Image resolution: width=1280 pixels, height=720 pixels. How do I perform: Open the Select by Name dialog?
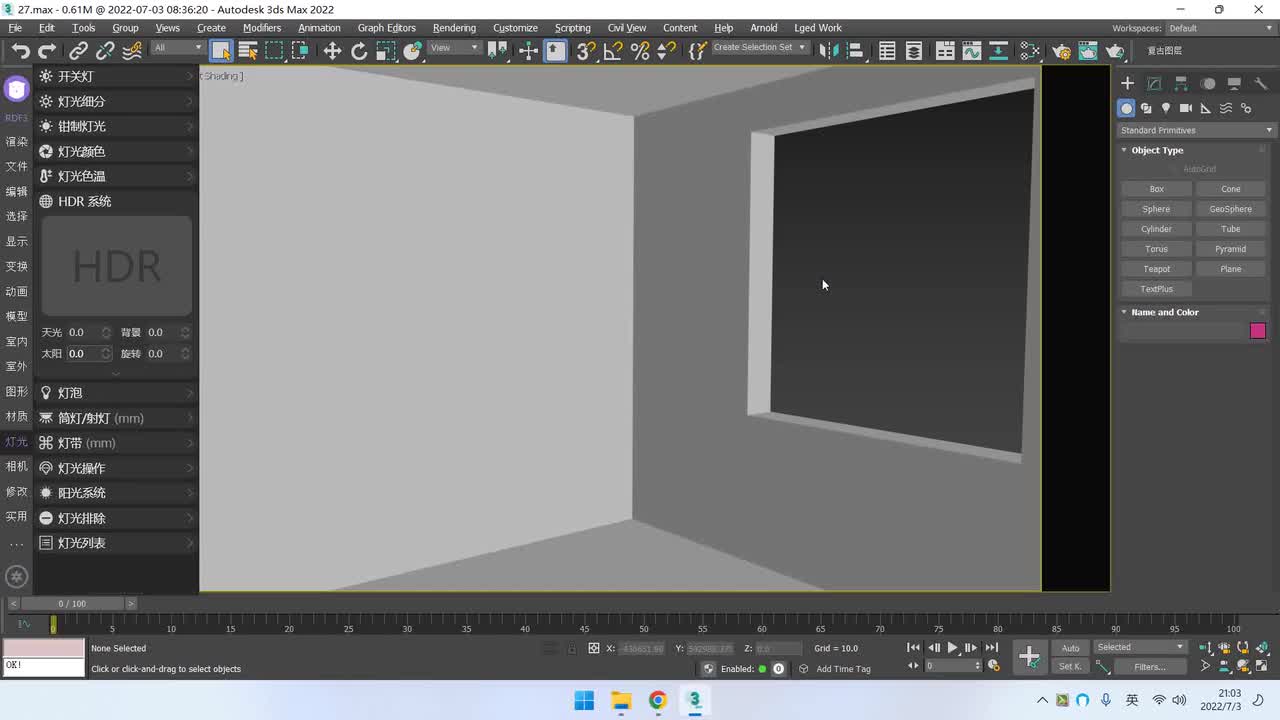click(248, 51)
